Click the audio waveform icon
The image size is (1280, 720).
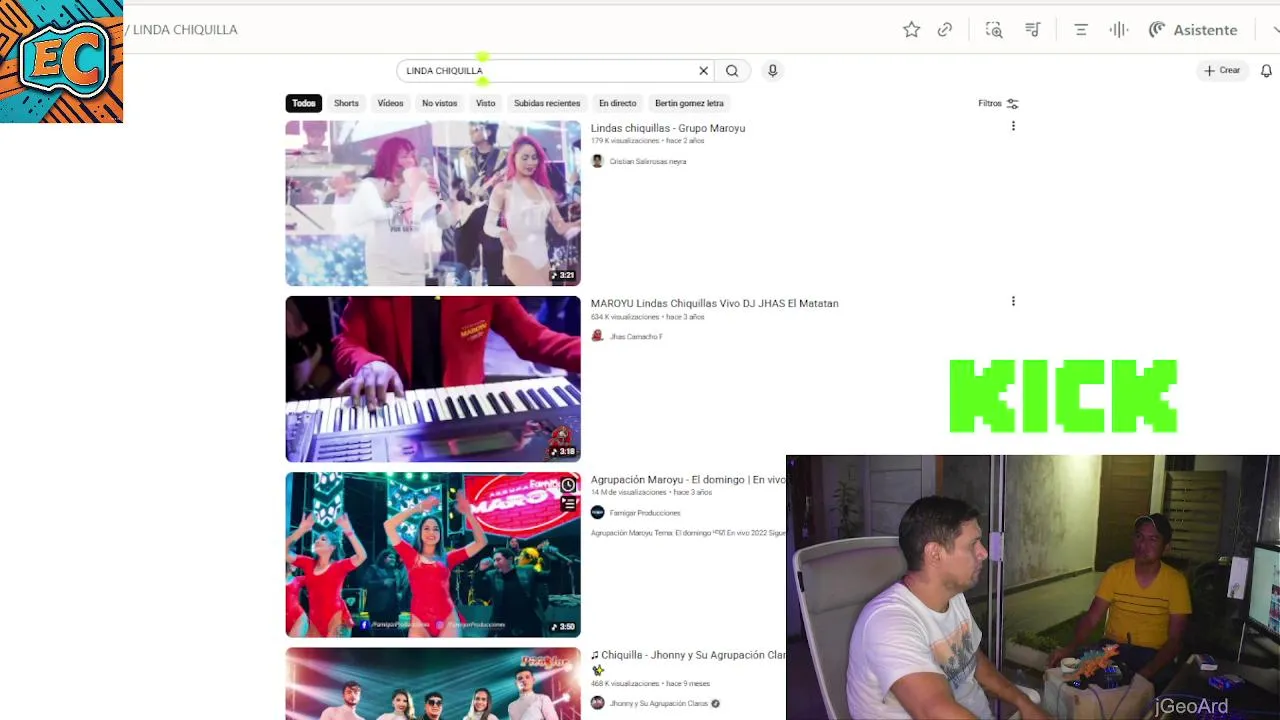[1119, 30]
